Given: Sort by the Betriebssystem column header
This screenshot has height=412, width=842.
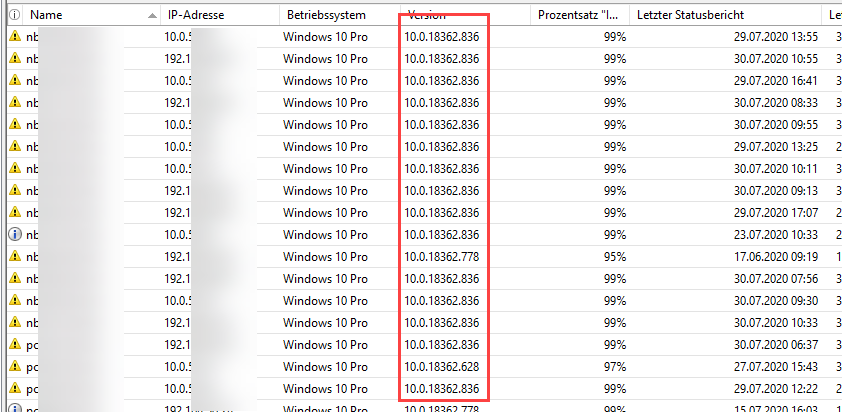Looking at the screenshot, I should 326,15.
